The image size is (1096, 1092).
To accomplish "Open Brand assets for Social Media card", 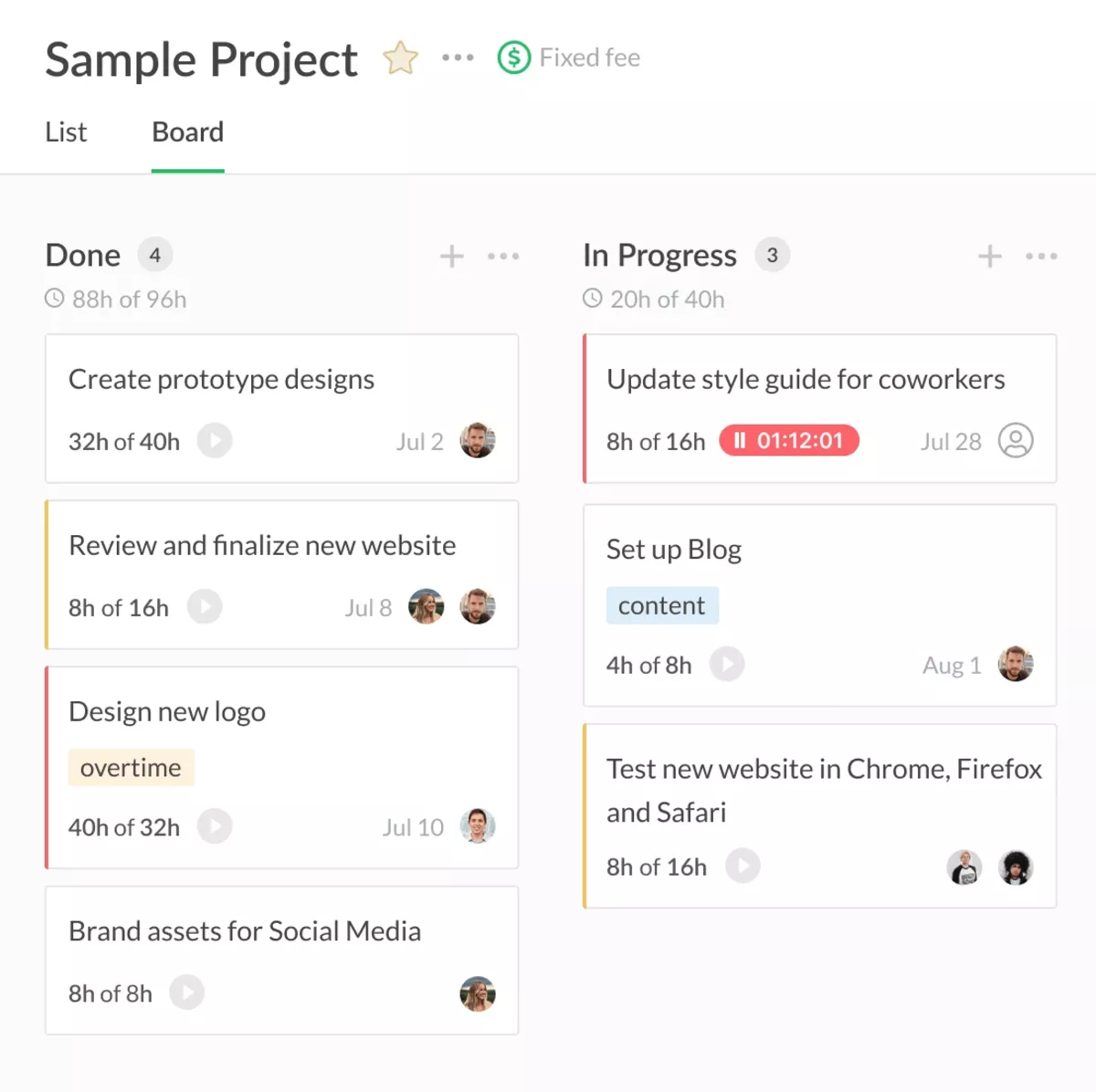I will 245,931.
